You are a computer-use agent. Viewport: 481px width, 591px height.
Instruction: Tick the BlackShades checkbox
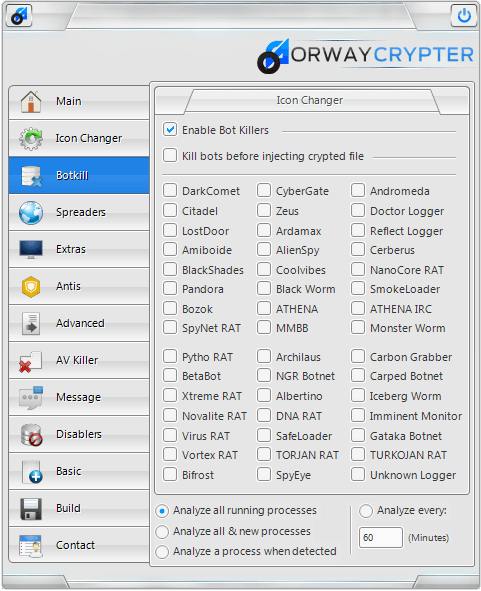click(170, 269)
